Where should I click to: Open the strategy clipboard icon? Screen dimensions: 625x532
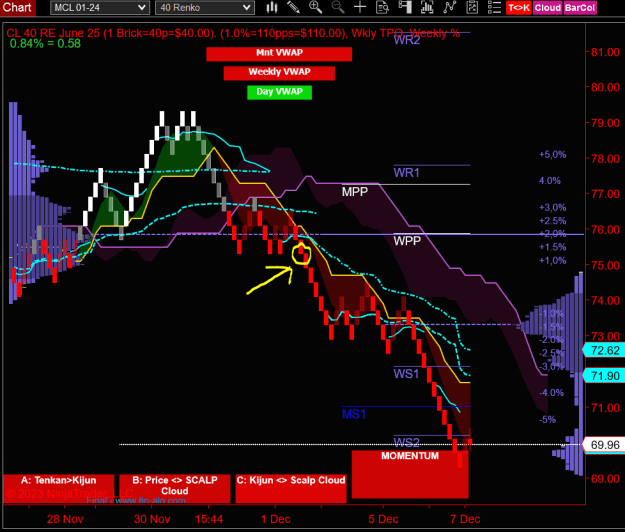472,7
